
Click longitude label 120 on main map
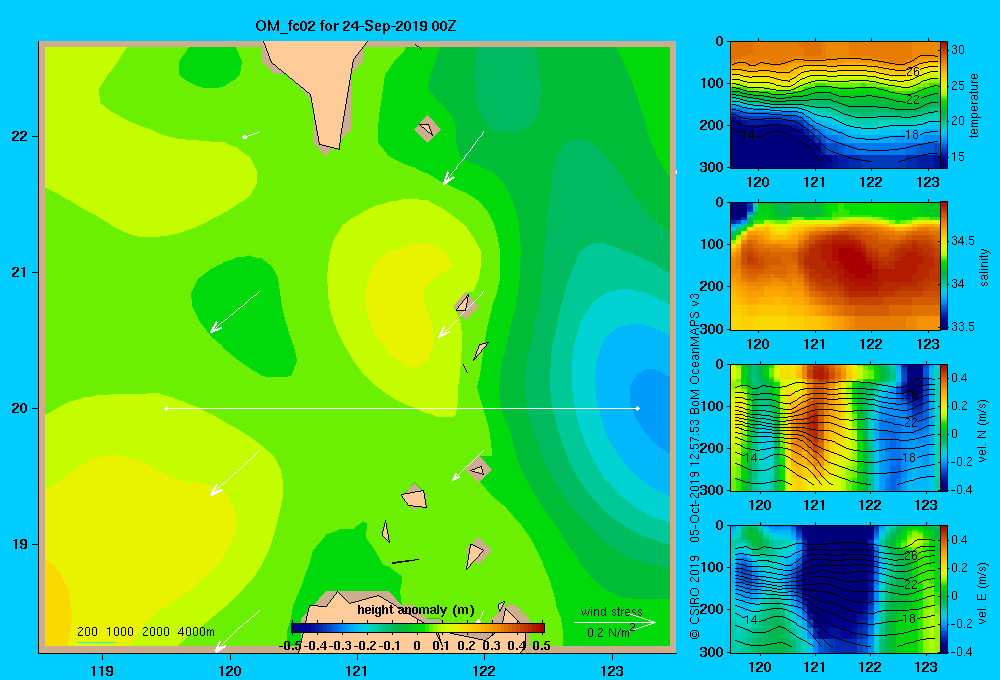click(x=230, y=670)
